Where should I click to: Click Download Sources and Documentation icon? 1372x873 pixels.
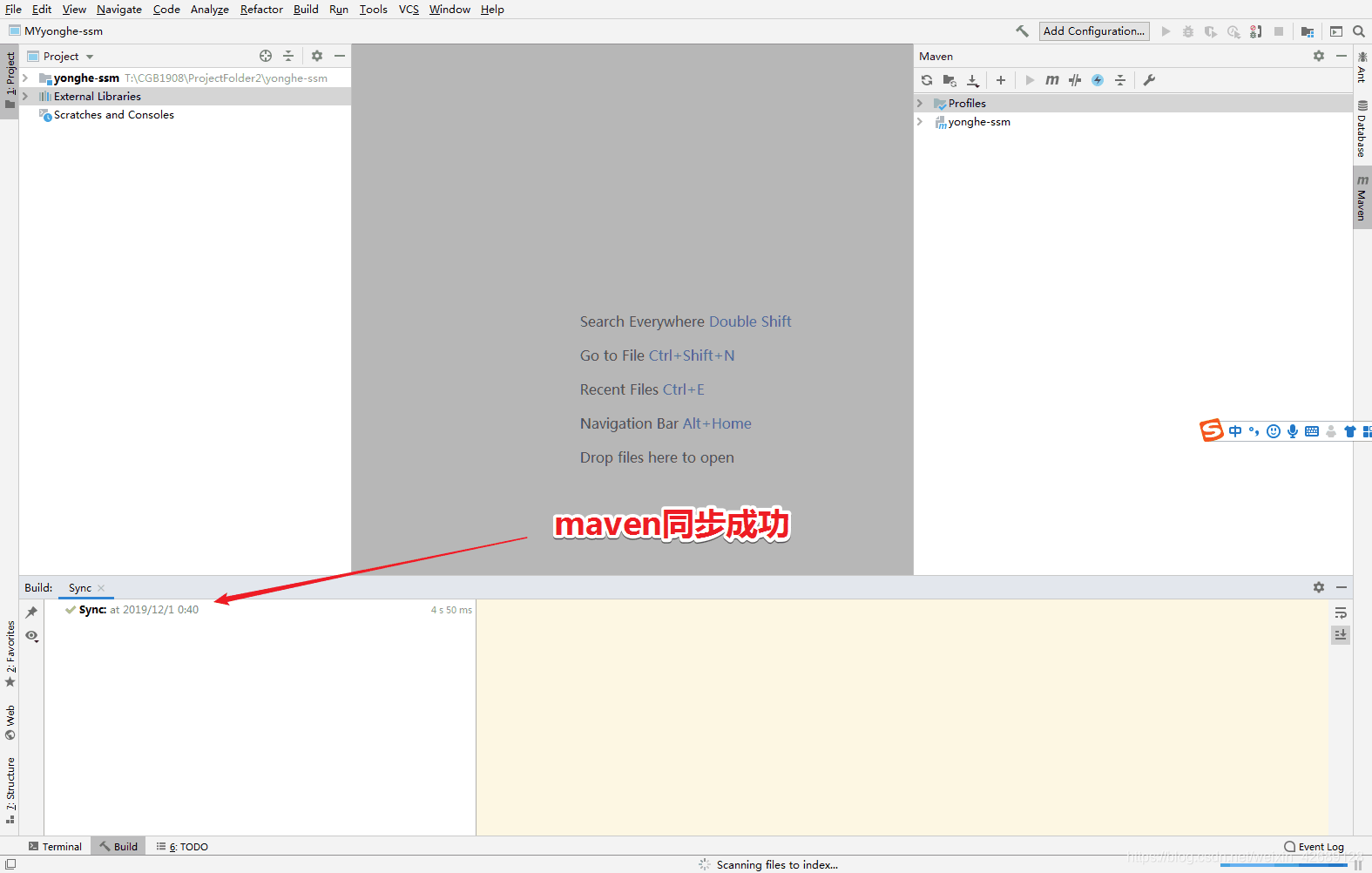coord(973,80)
